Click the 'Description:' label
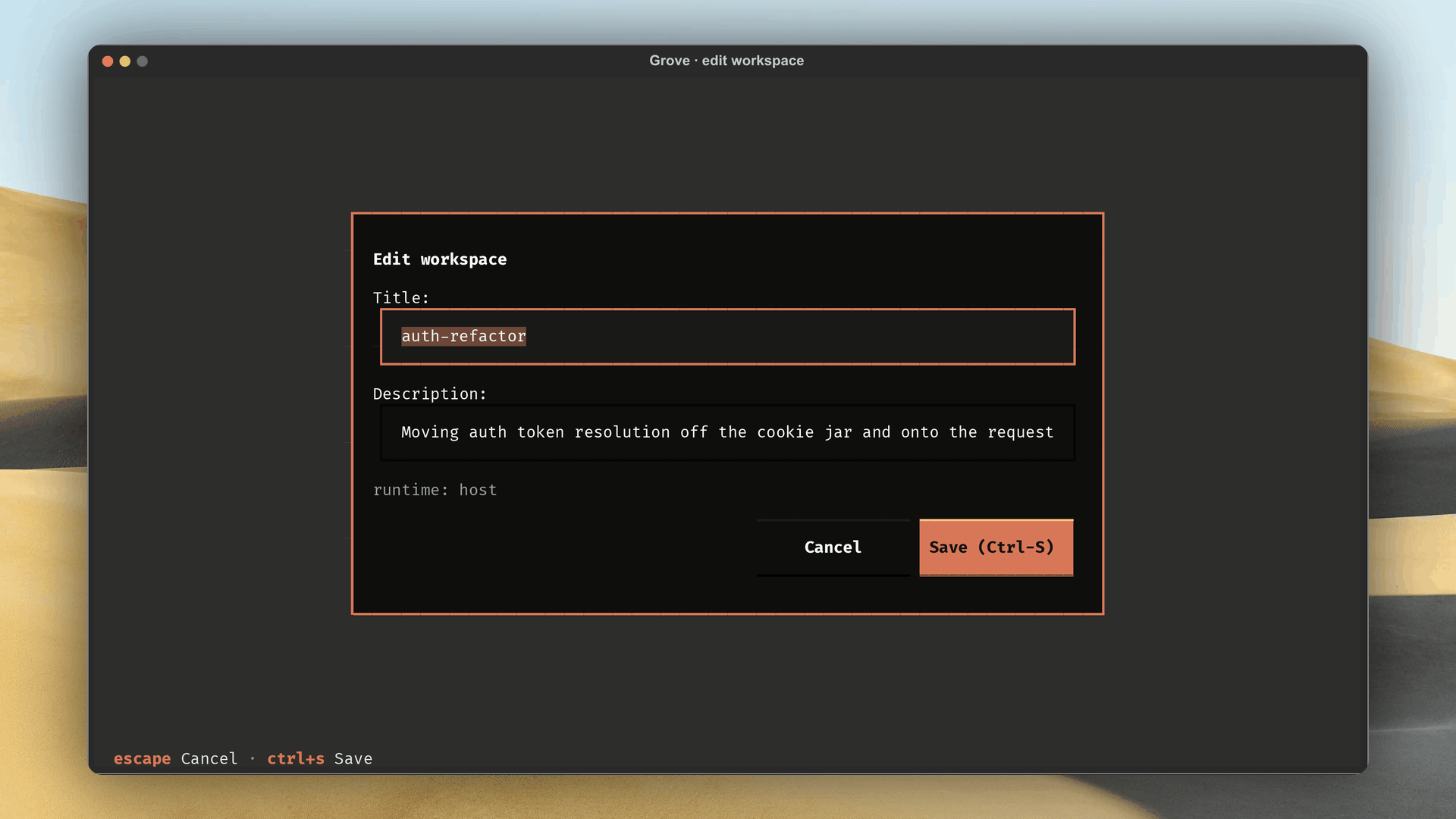This screenshot has height=819, width=1456. [x=429, y=394]
